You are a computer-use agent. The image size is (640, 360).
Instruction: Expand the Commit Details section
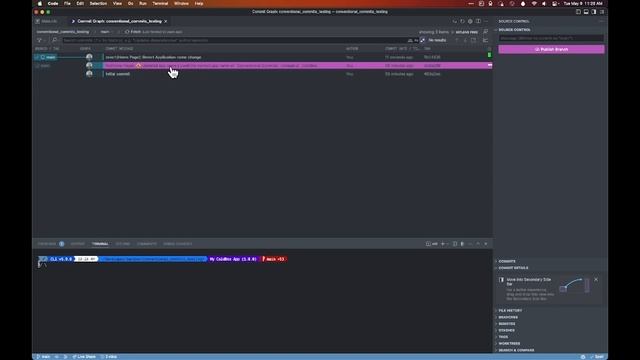click(513, 268)
